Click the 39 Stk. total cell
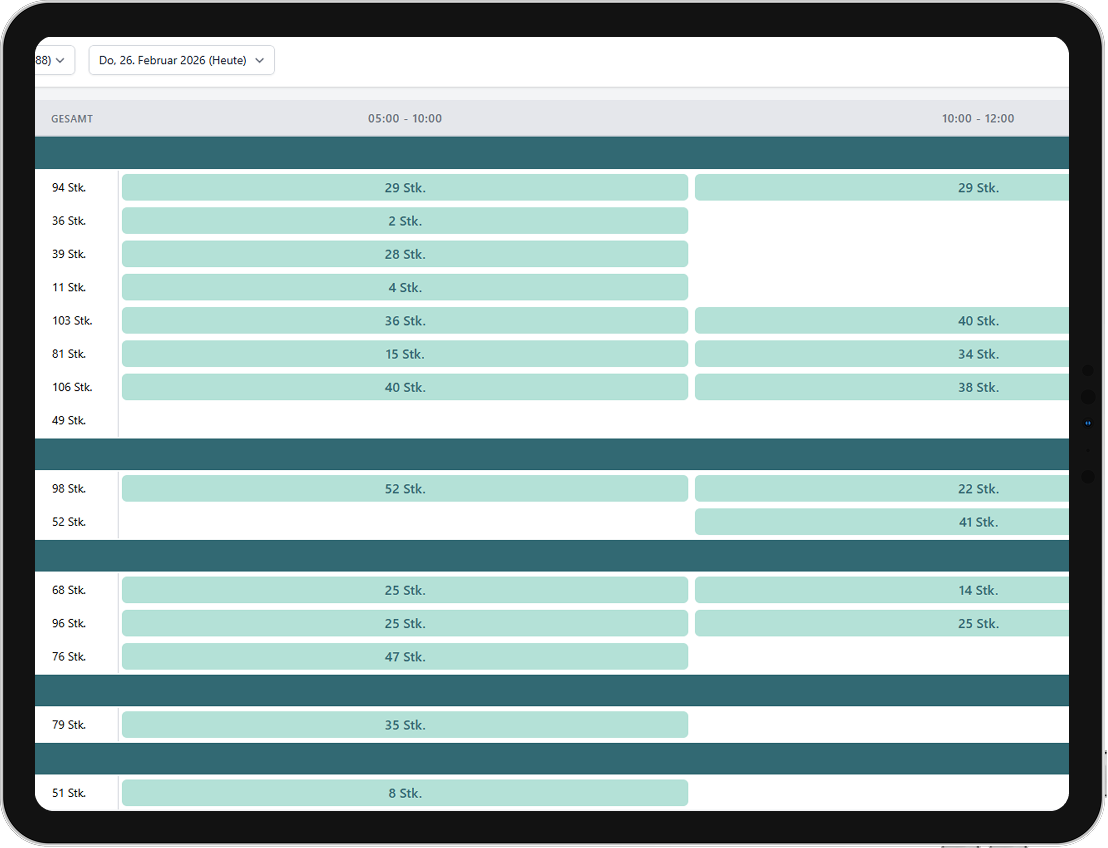 point(69,254)
